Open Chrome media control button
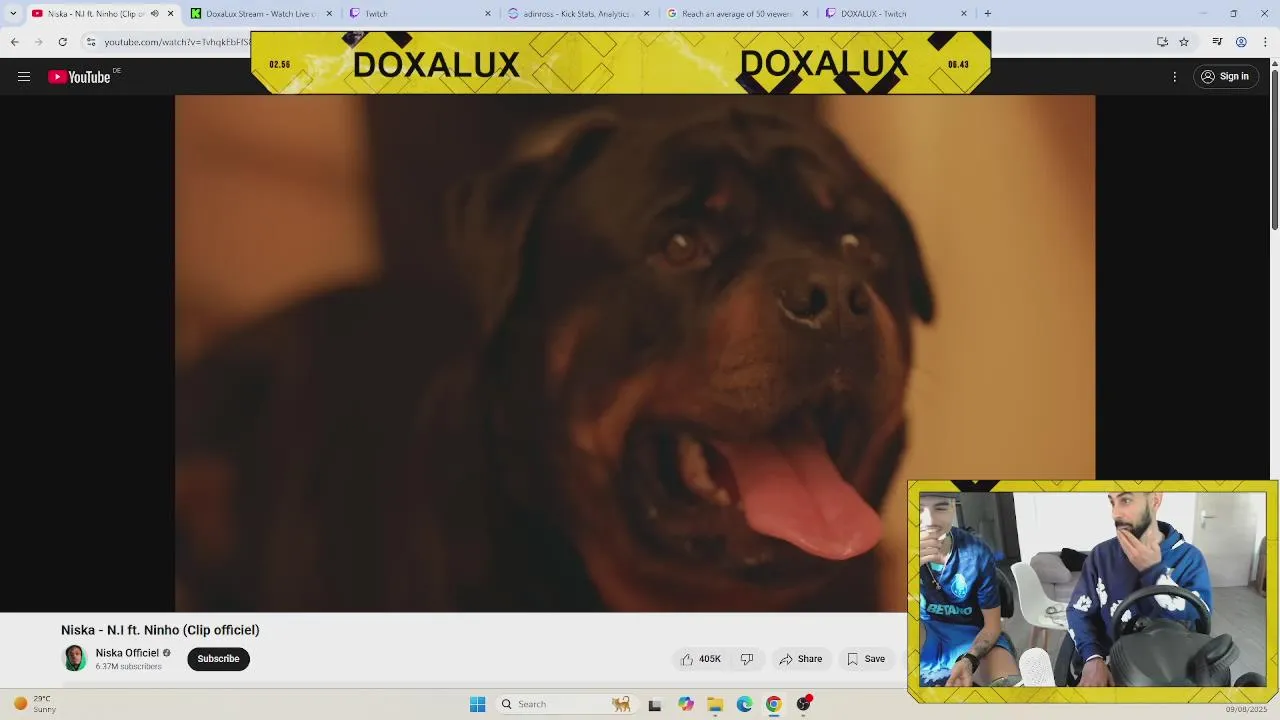The width and height of the screenshot is (1280, 720). (x=1217, y=42)
